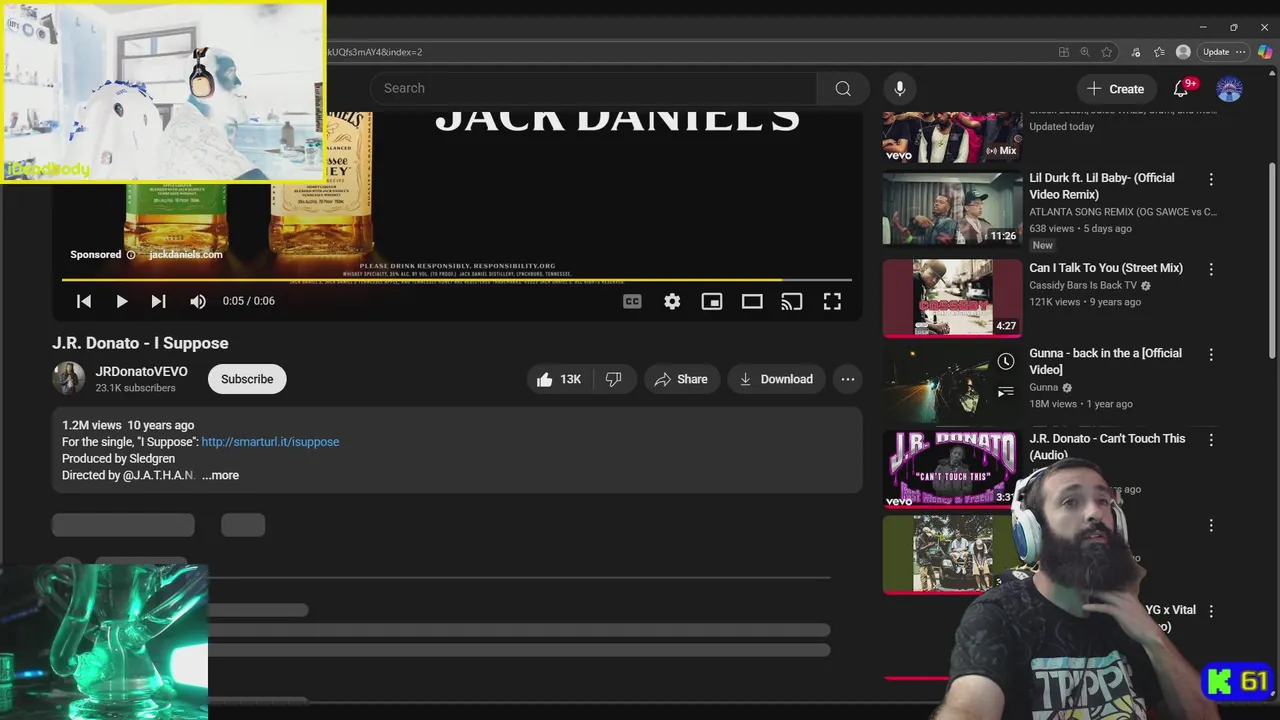
Task: Click the page vertical scrollbar
Action: (1272, 260)
